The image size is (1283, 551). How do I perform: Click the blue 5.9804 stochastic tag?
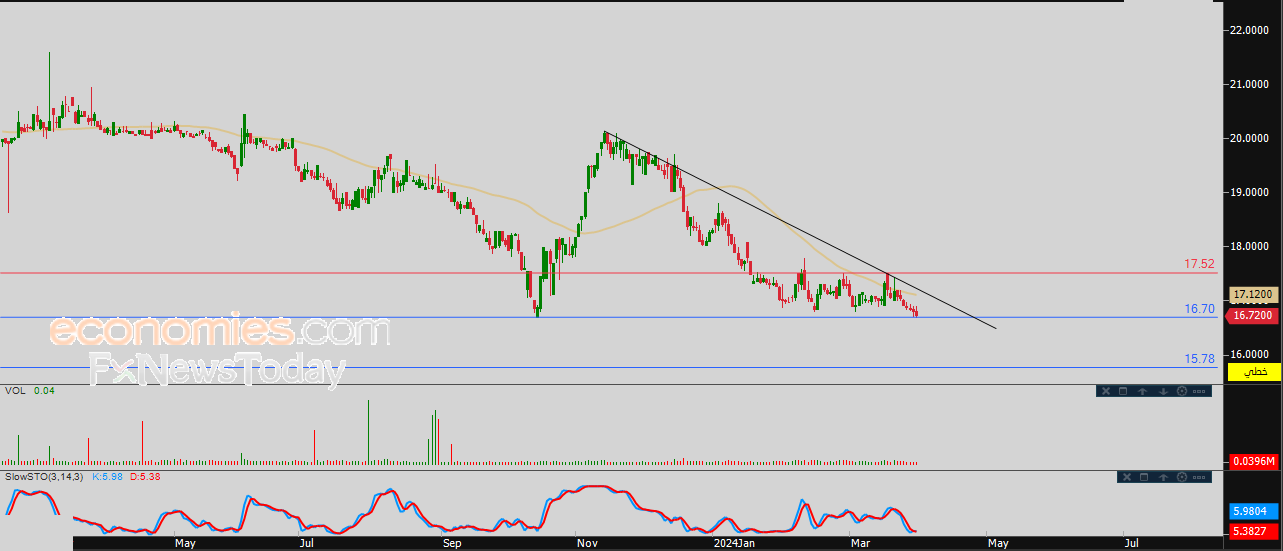click(x=1253, y=510)
